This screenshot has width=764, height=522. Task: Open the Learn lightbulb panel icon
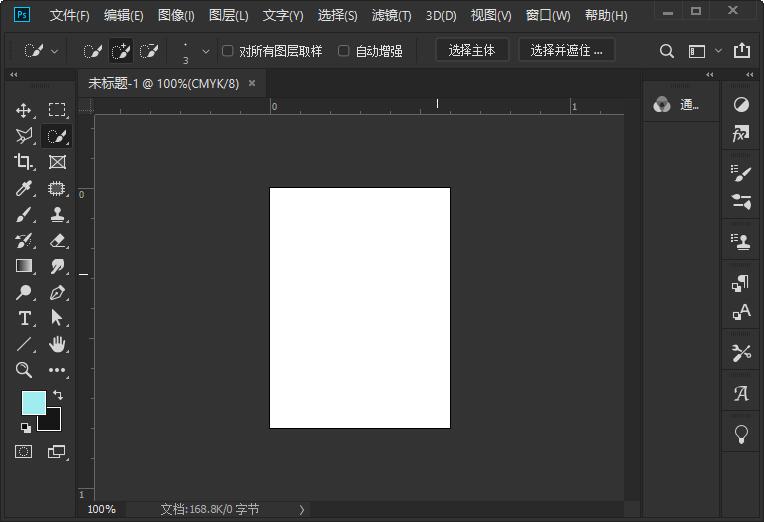point(741,433)
